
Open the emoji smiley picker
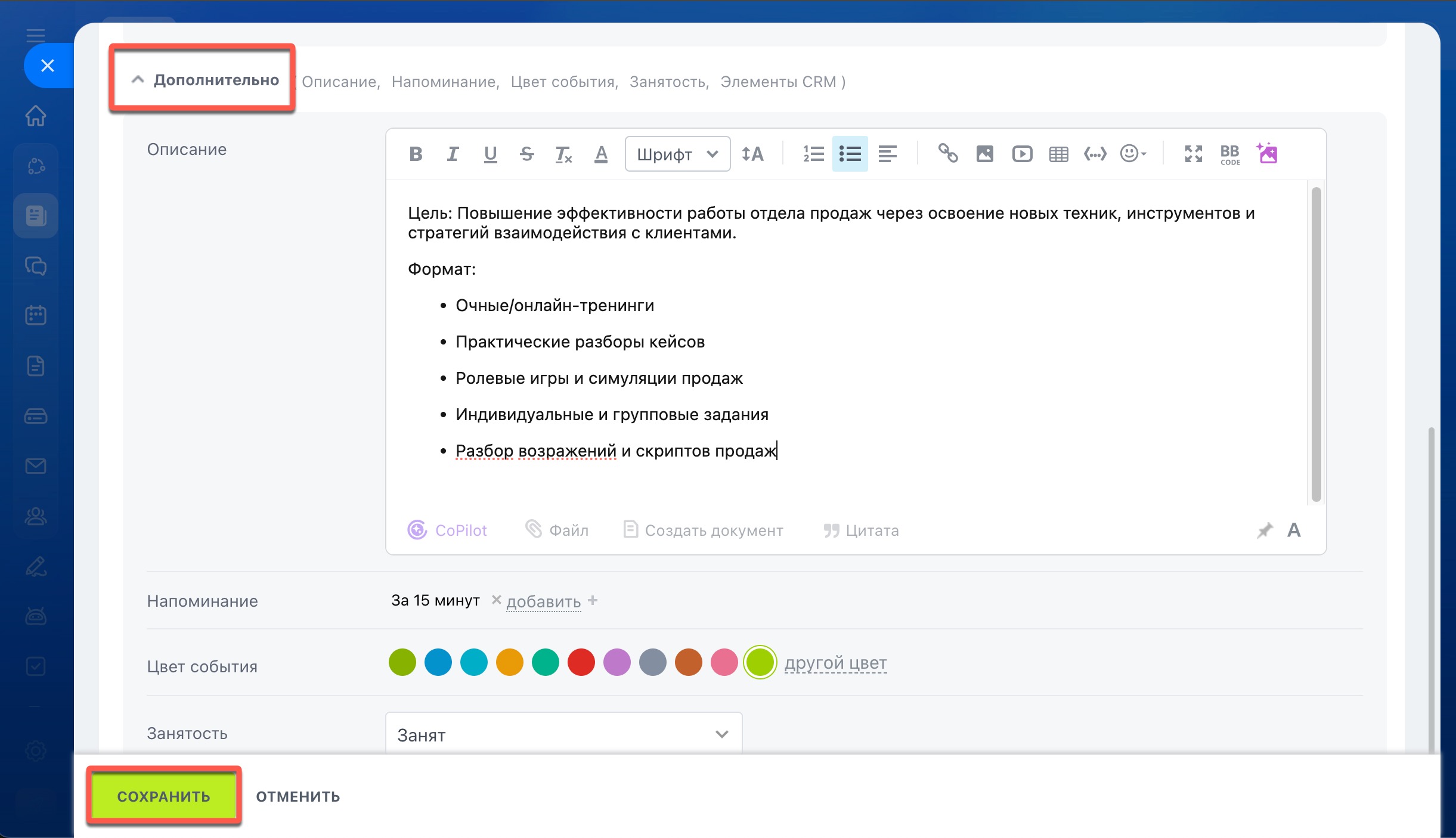1132,154
